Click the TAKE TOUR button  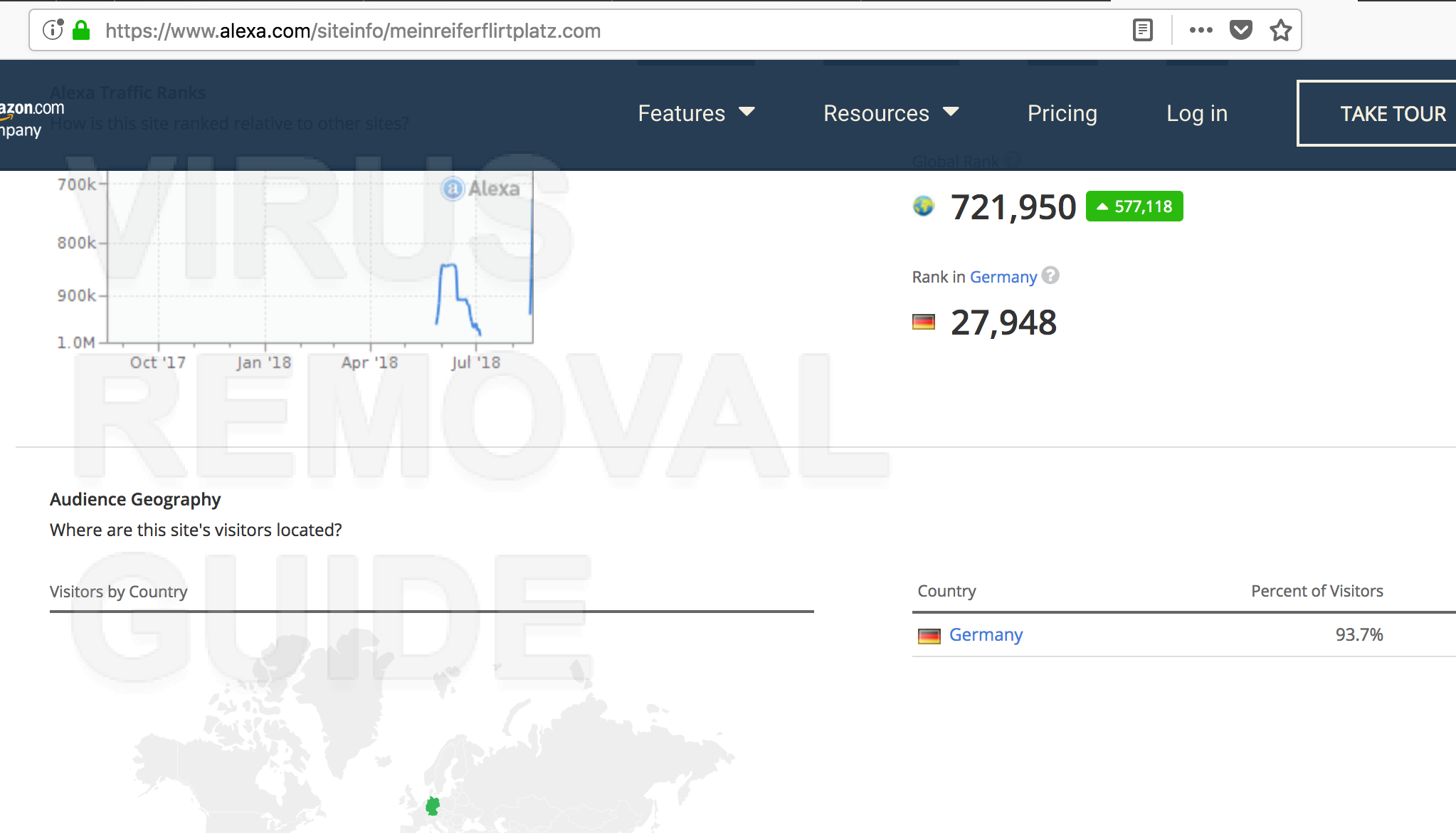click(x=1377, y=113)
